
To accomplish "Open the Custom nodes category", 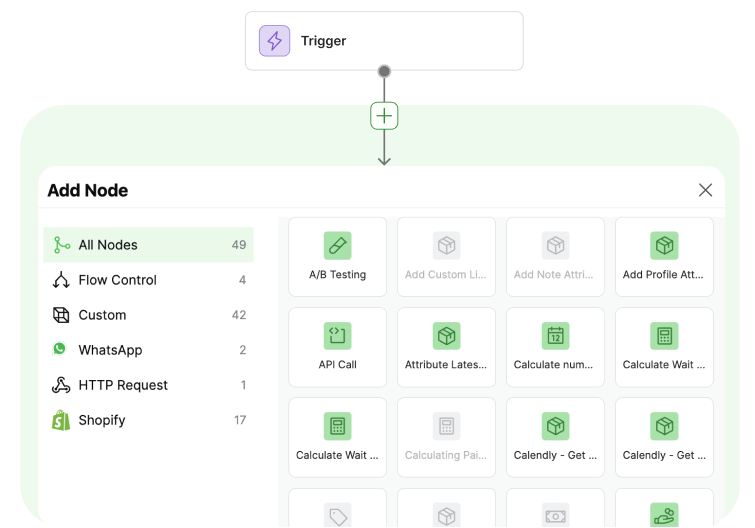I will 148,315.
